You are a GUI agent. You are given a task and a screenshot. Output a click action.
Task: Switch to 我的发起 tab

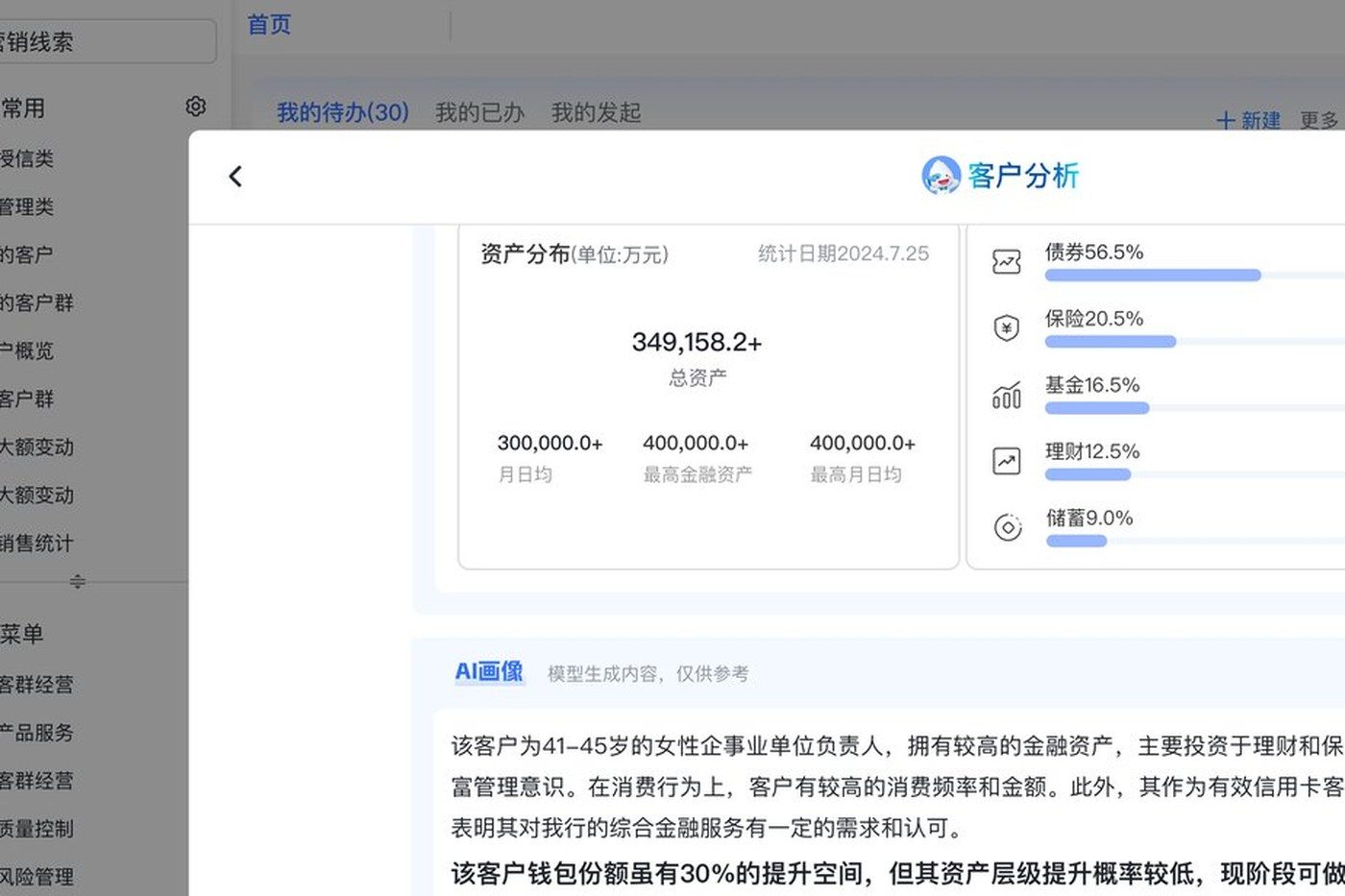point(596,112)
